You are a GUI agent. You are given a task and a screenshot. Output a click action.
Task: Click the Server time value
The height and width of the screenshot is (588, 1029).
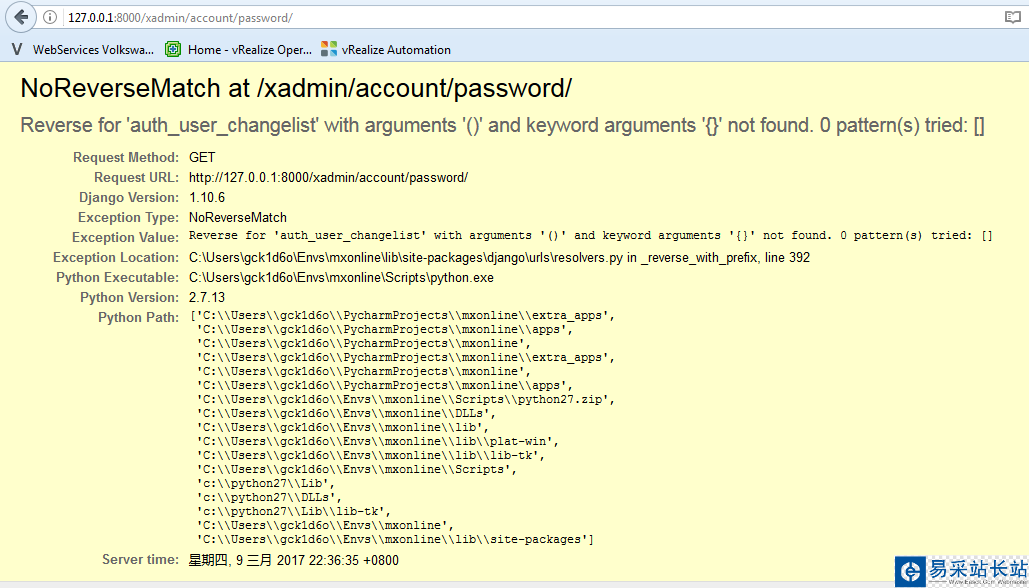click(x=294, y=560)
